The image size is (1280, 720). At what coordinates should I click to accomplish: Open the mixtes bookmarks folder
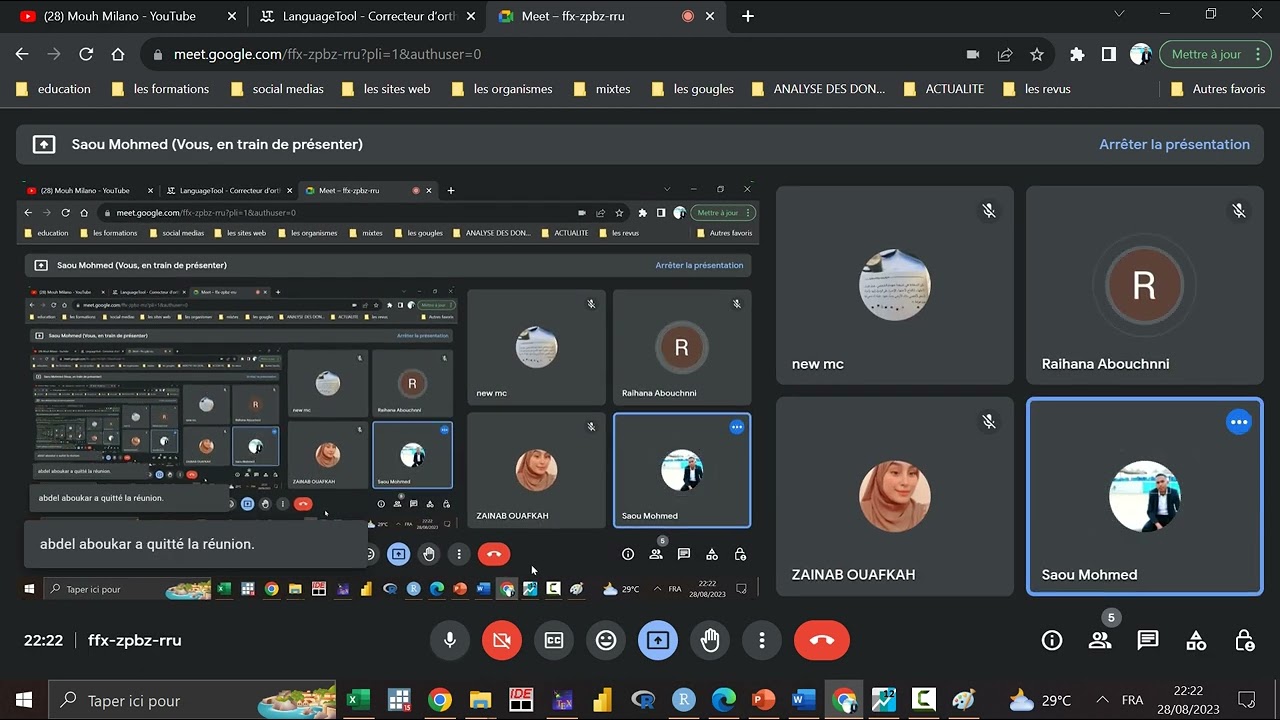click(602, 89)
